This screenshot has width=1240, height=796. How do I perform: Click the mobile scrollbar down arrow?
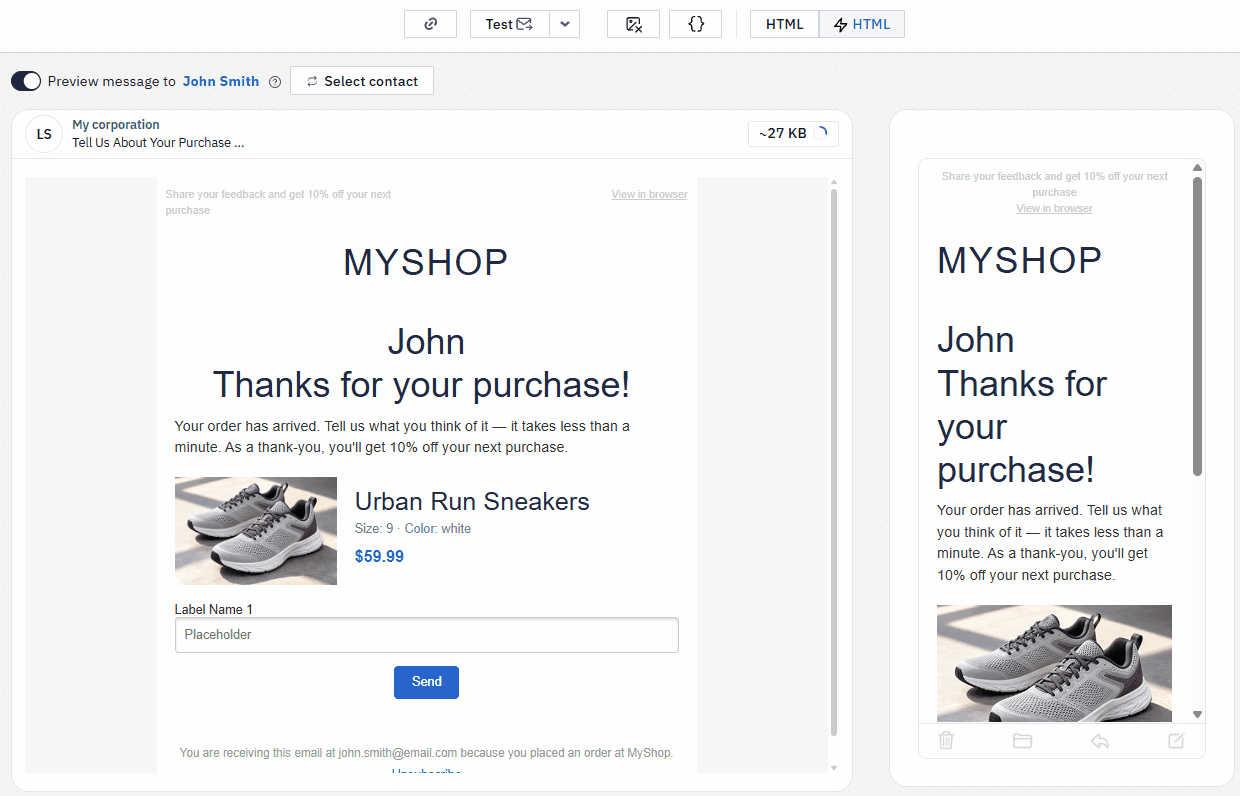pos(1197,714)
